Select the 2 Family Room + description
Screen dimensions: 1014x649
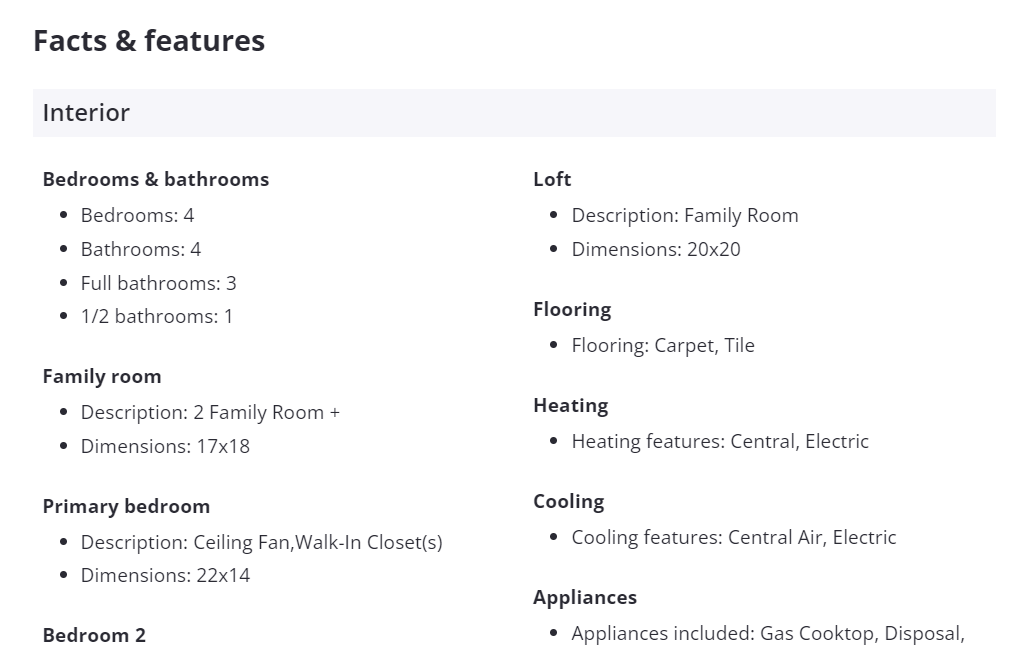[210, 412]
